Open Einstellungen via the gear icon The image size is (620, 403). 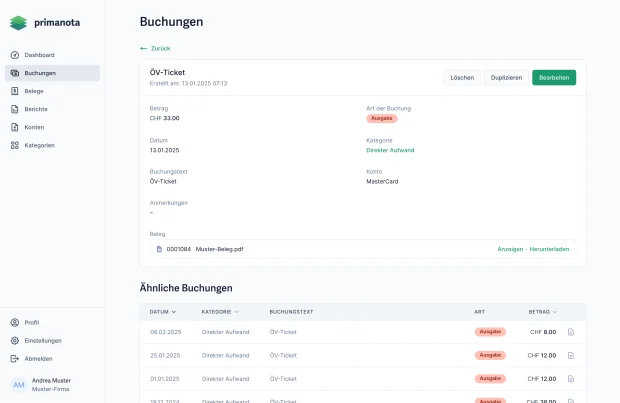click(x=15, y=341)
